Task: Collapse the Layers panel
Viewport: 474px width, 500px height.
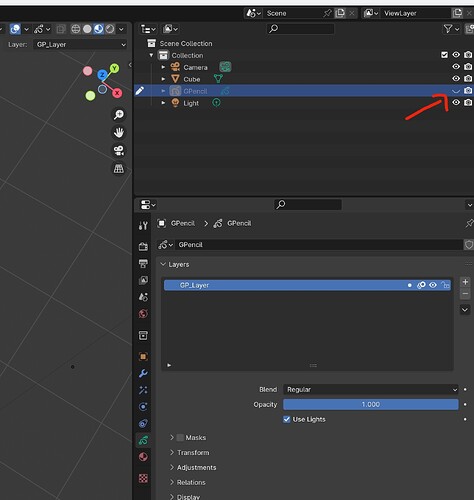Action: 163,264
